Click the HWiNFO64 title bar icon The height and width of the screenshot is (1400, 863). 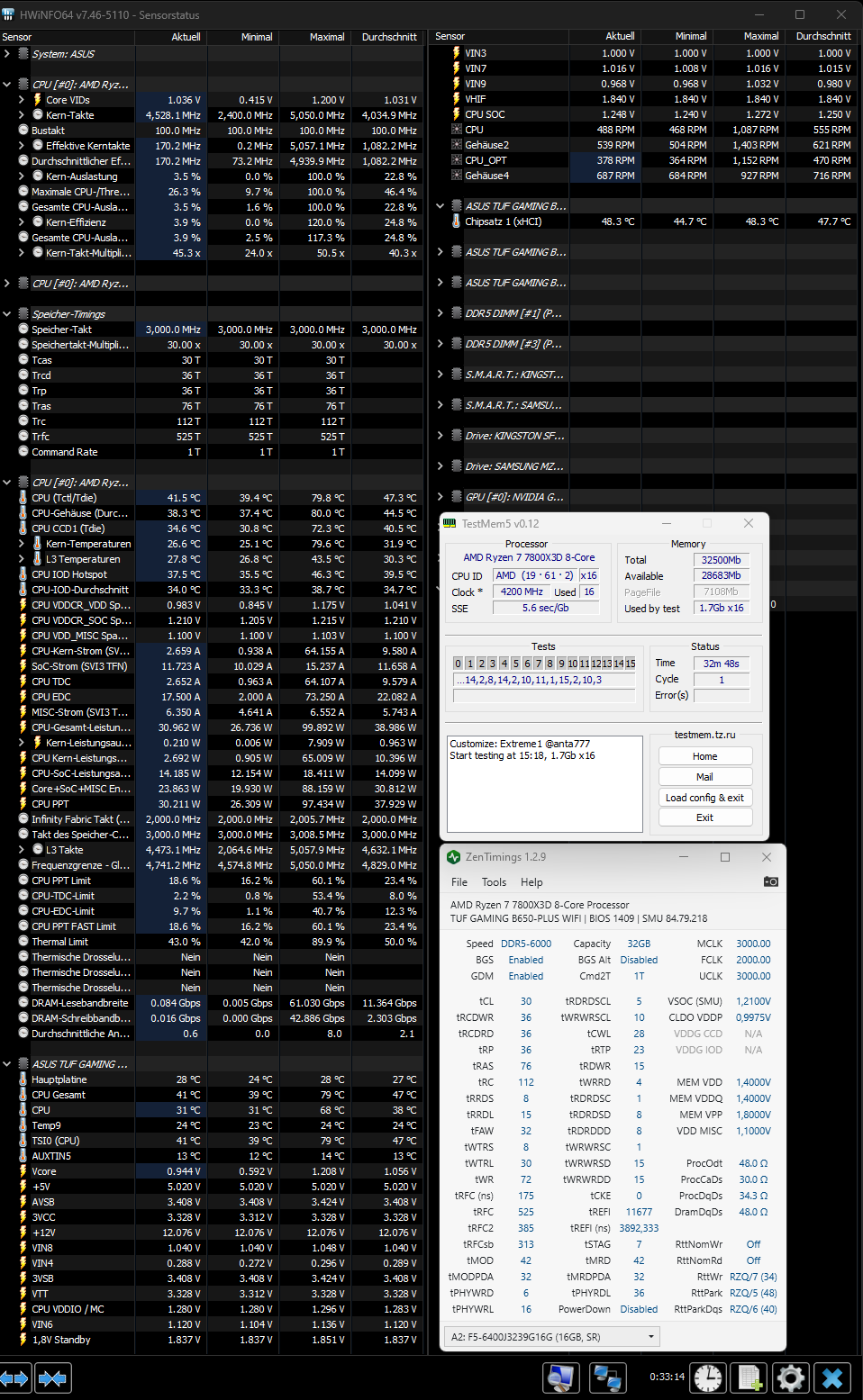[9, 14]
